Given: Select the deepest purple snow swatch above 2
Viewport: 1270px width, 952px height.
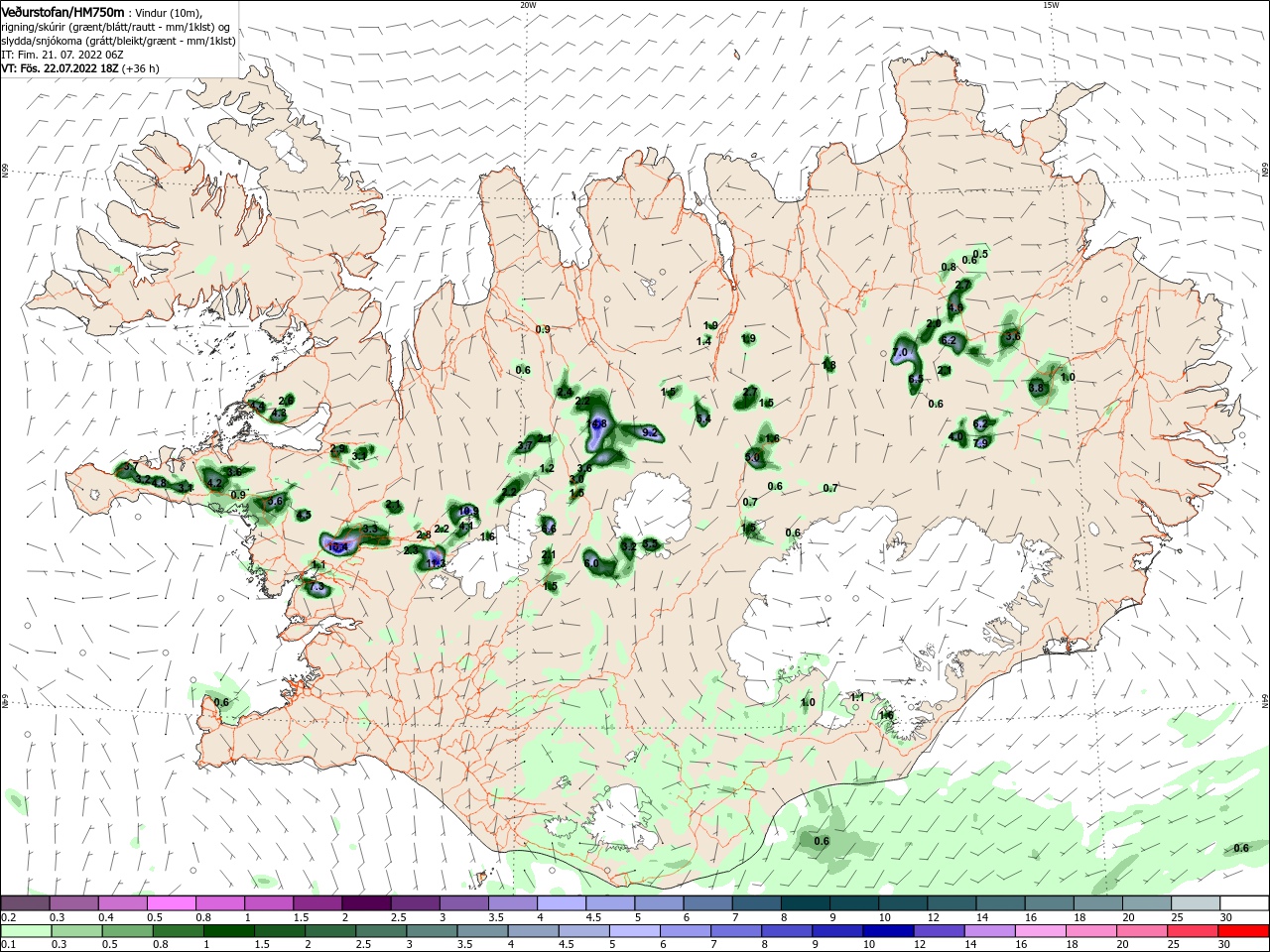Looking at the screenshot, I should (x=365, y=903).
